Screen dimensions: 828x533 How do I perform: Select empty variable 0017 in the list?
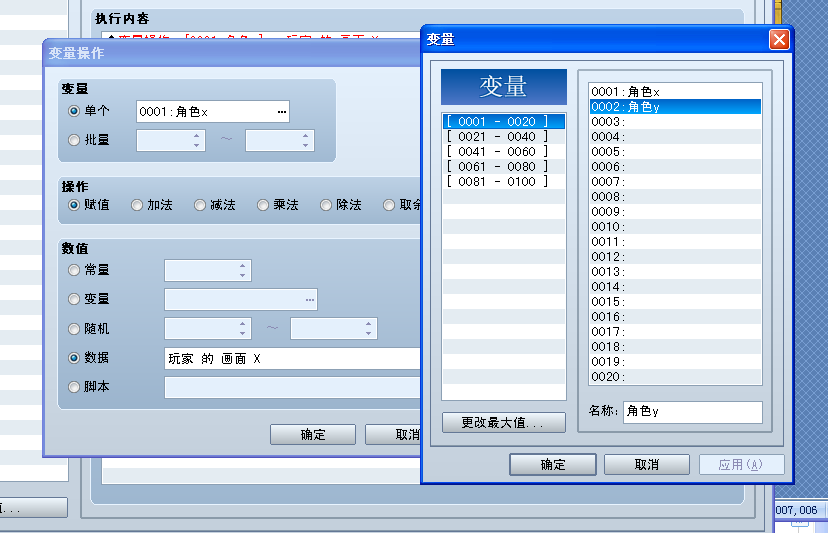pos(675,332)
